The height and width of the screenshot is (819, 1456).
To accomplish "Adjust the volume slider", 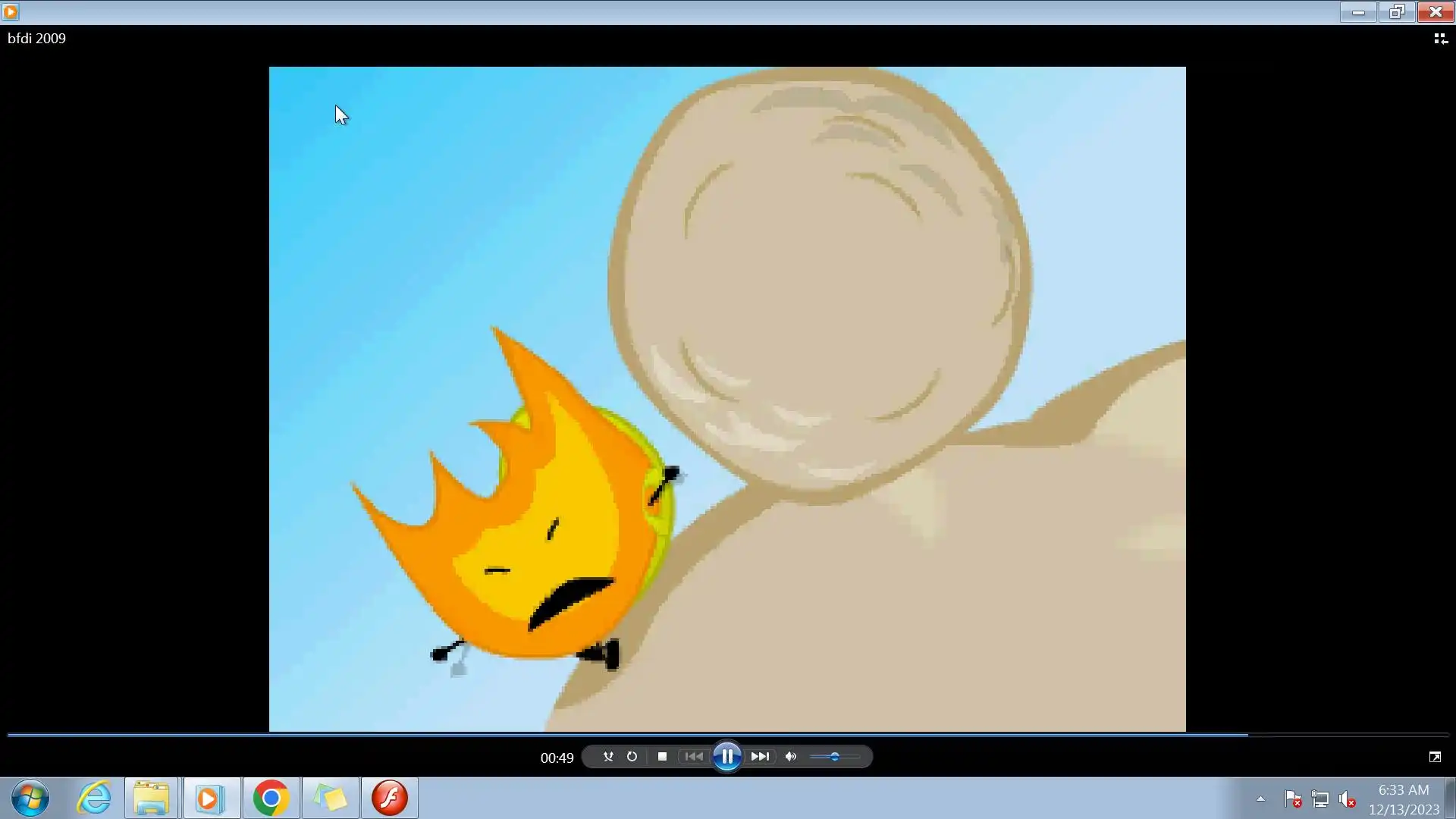I will (834, 757).
